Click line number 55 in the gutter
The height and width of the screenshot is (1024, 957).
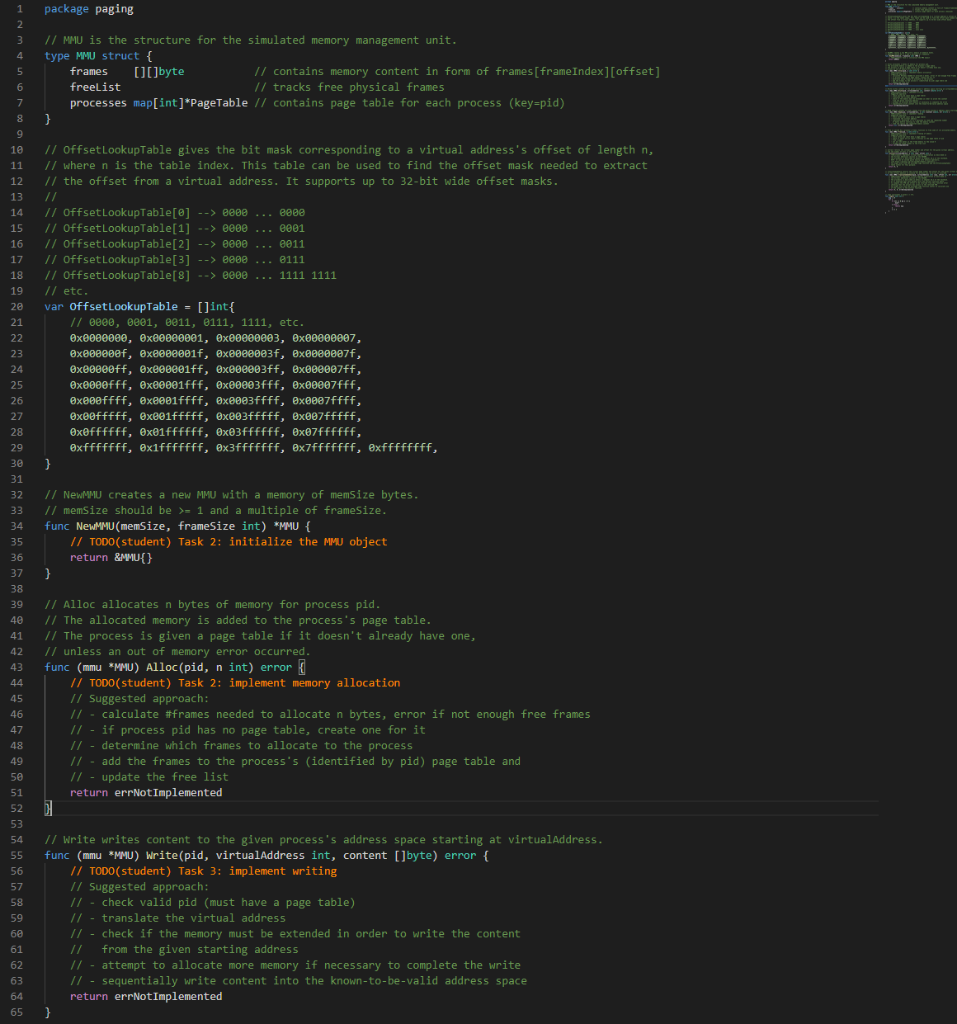click(16, 855)
